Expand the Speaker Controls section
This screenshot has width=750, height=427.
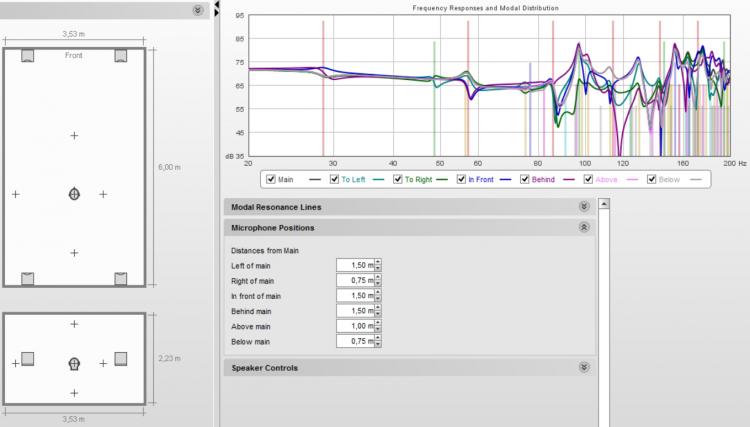584,367
